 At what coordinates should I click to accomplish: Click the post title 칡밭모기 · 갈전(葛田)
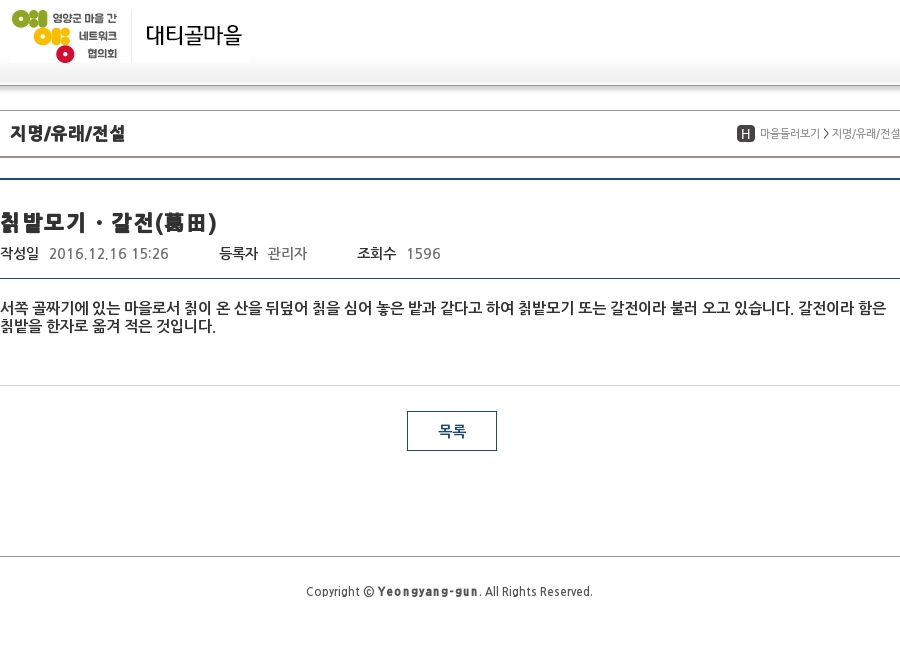click(x=108, y=223)
